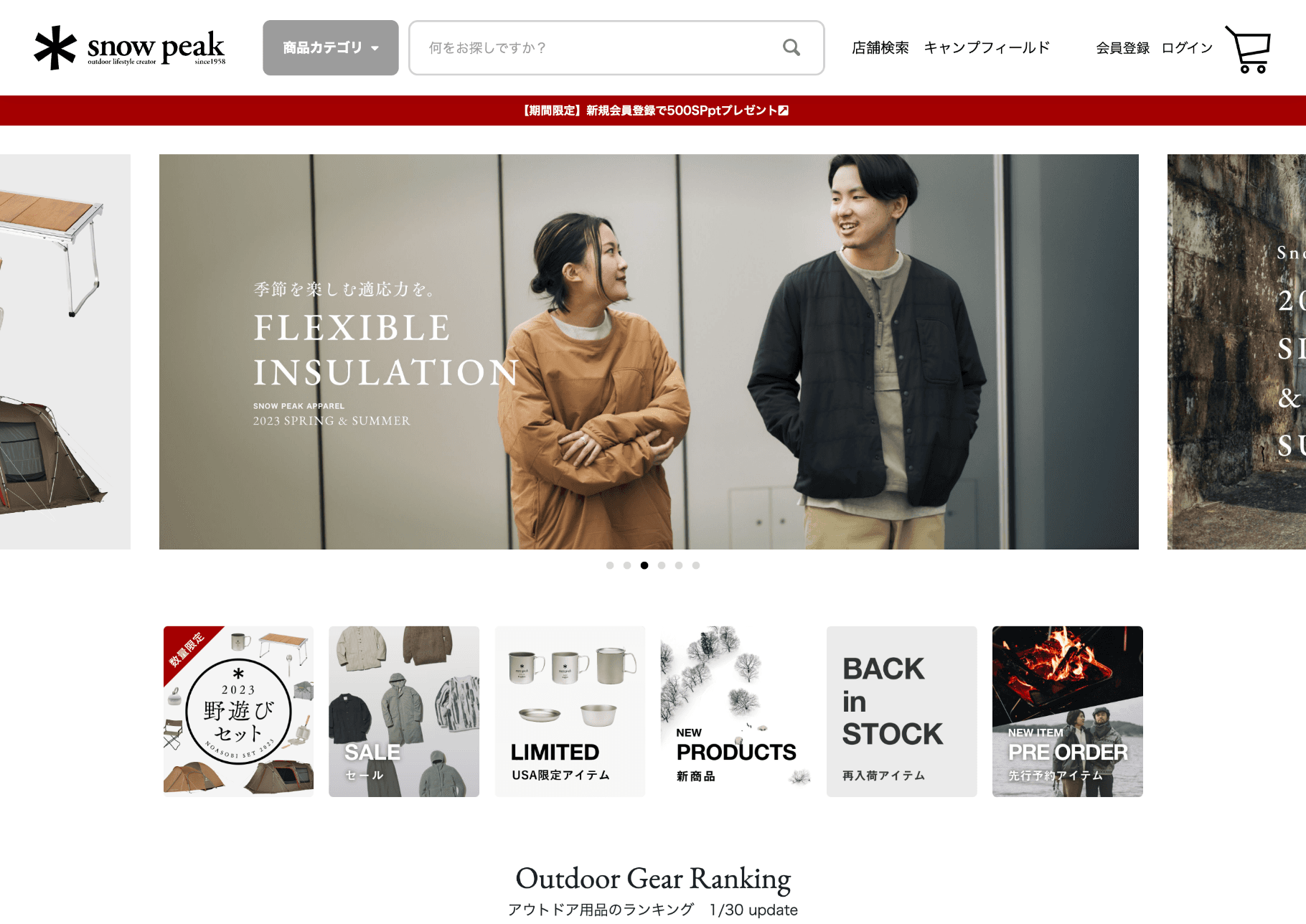The width and height of the screenshot is (1306, 924).
Task: Click ログイン login link
Action: [1187, 47]
